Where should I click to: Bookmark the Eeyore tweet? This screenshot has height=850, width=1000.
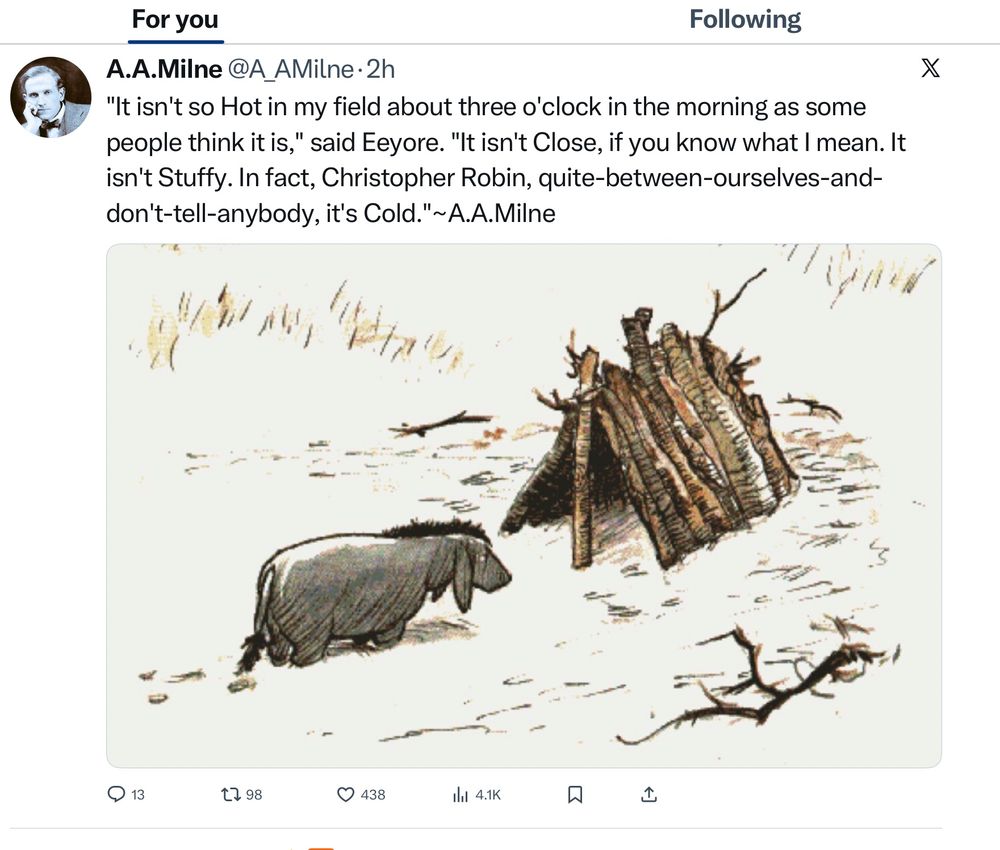(574, 794)
